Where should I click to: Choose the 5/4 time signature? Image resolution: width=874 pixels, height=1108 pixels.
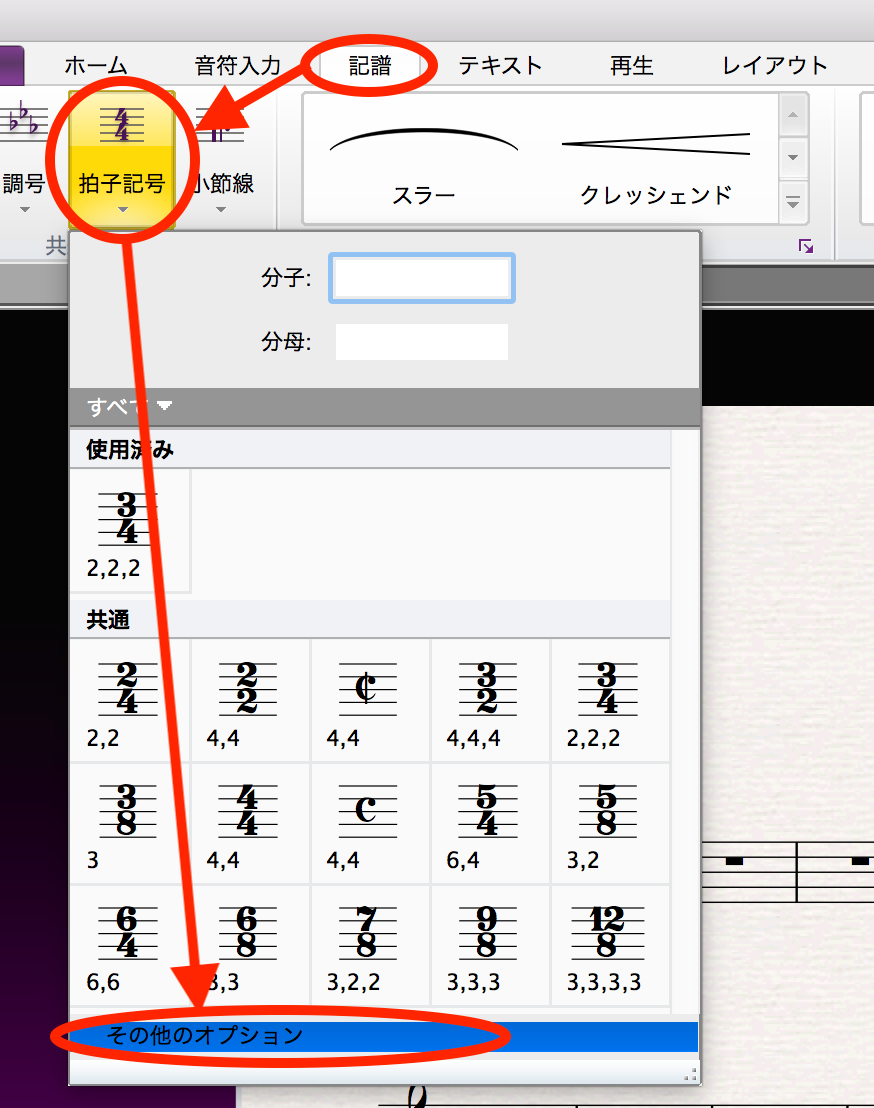click(x=489, y=821)
